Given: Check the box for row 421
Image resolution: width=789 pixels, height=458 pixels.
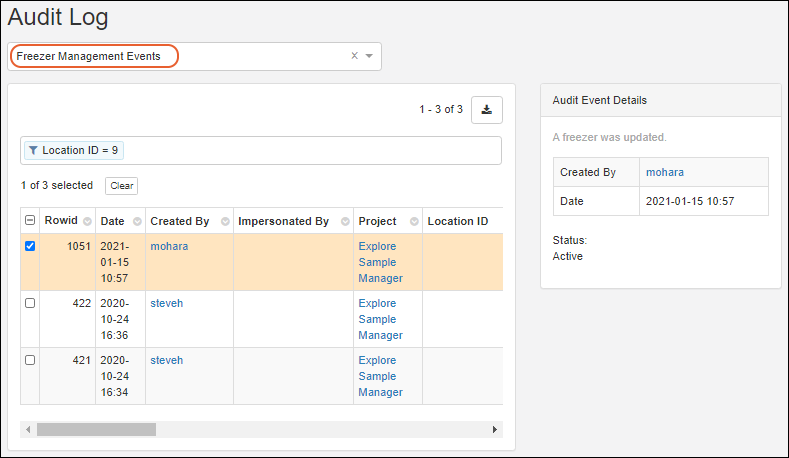Looking at the screenshot, I should click(x=30, y=360).
